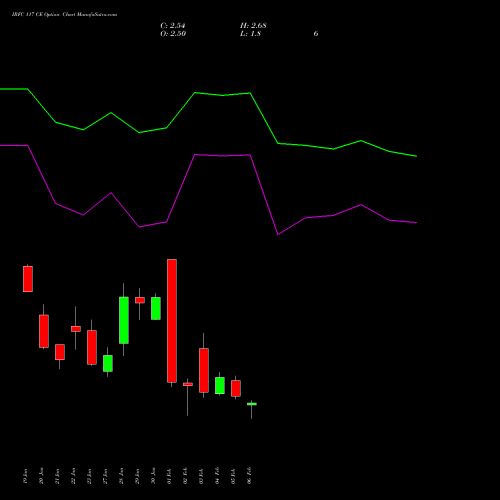
Task: Click the green candlestick for 04 Feb
Action: 220,385
